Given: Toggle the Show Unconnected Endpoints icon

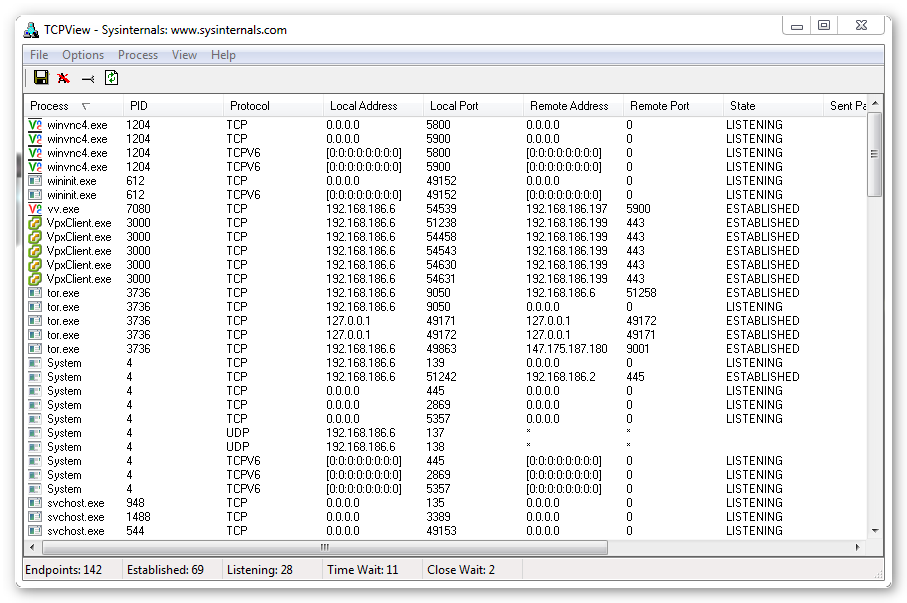Looking at the screenshot, I should tap(88, 79).
